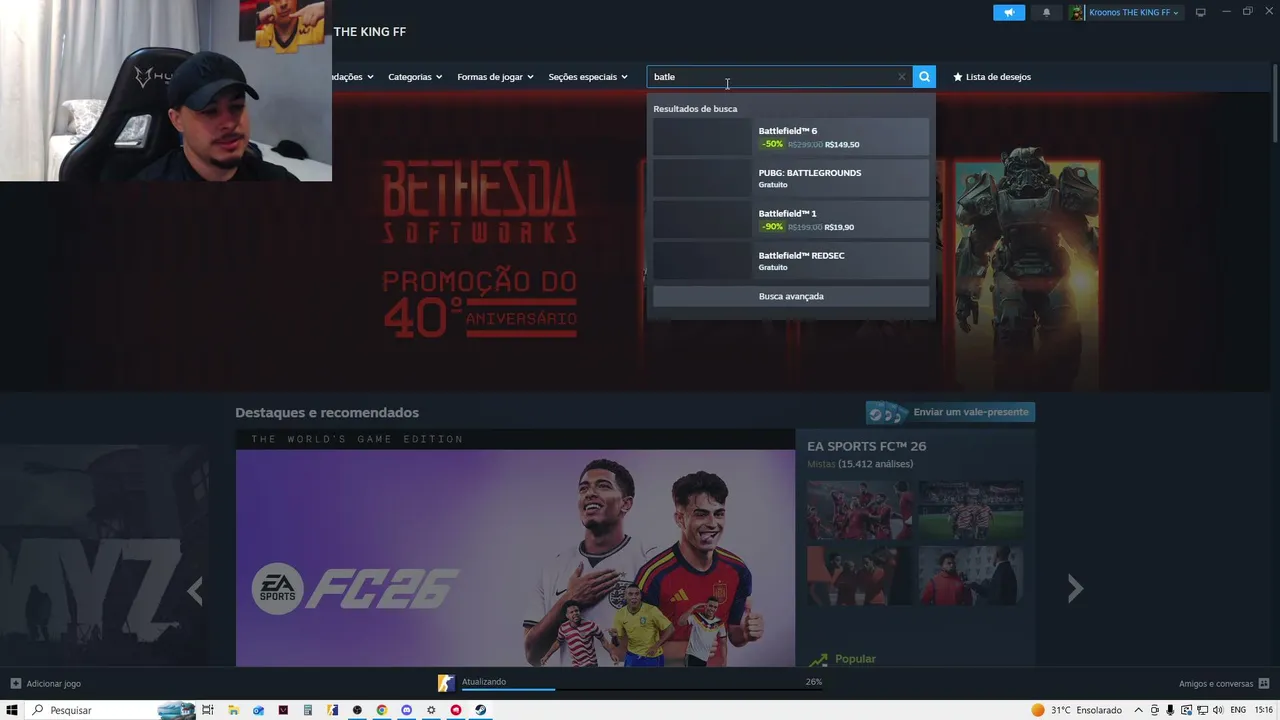Click the gift card icon
Viewport: 1280px width, 720px height.
[887, 413]
